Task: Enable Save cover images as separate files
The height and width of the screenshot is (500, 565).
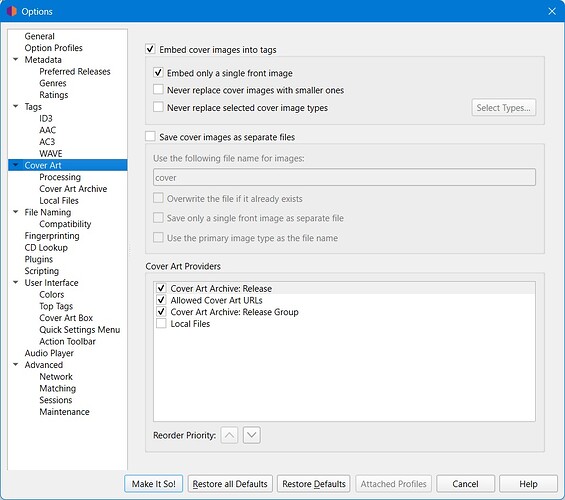Action: click(x=150, y=137)
